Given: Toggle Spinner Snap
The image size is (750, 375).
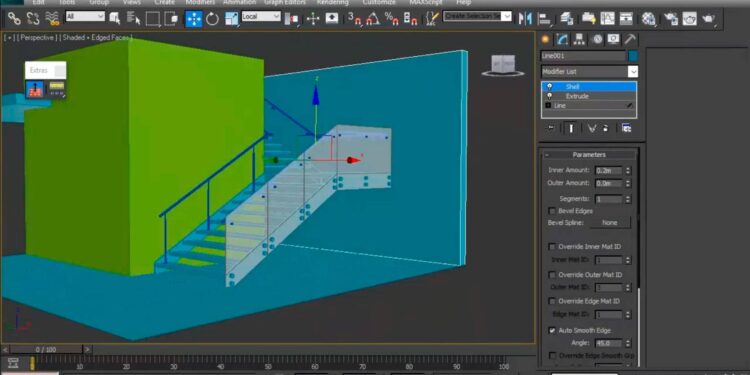Looking at the screenshot, I should click(410, 18).
